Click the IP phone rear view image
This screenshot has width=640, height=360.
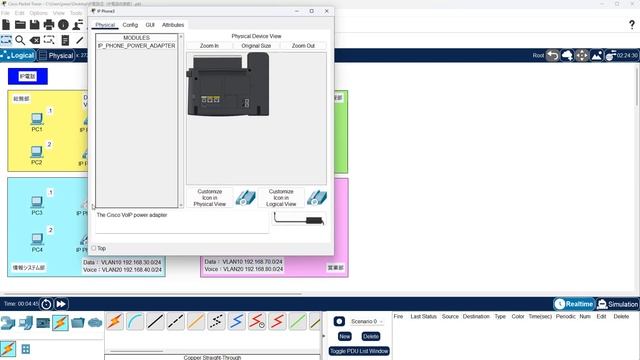(x=228, y=84)
